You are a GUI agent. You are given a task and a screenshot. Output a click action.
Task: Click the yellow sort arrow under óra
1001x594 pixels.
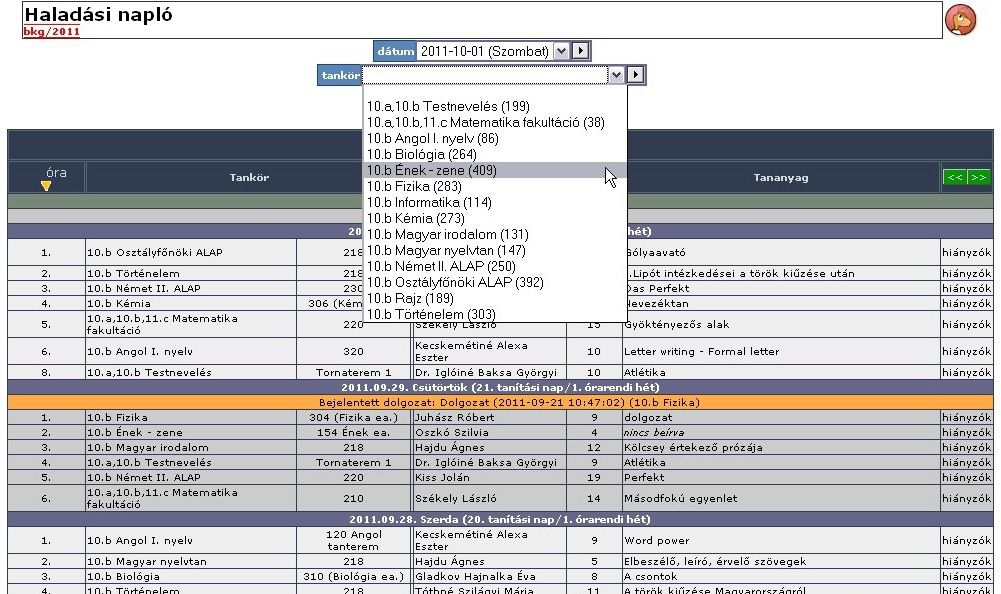46,186
